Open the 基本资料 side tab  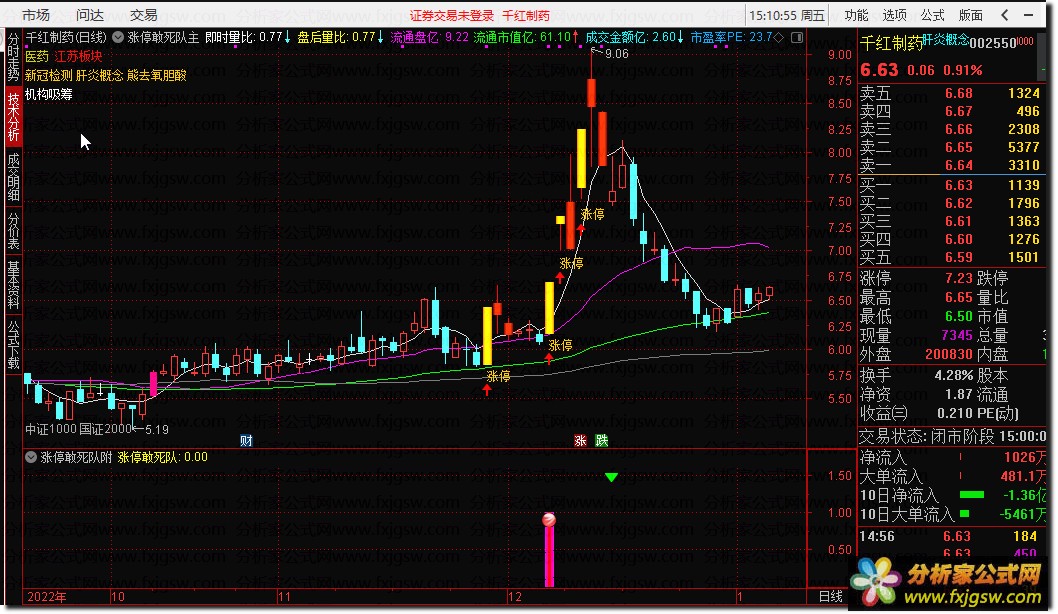point(13,285)
